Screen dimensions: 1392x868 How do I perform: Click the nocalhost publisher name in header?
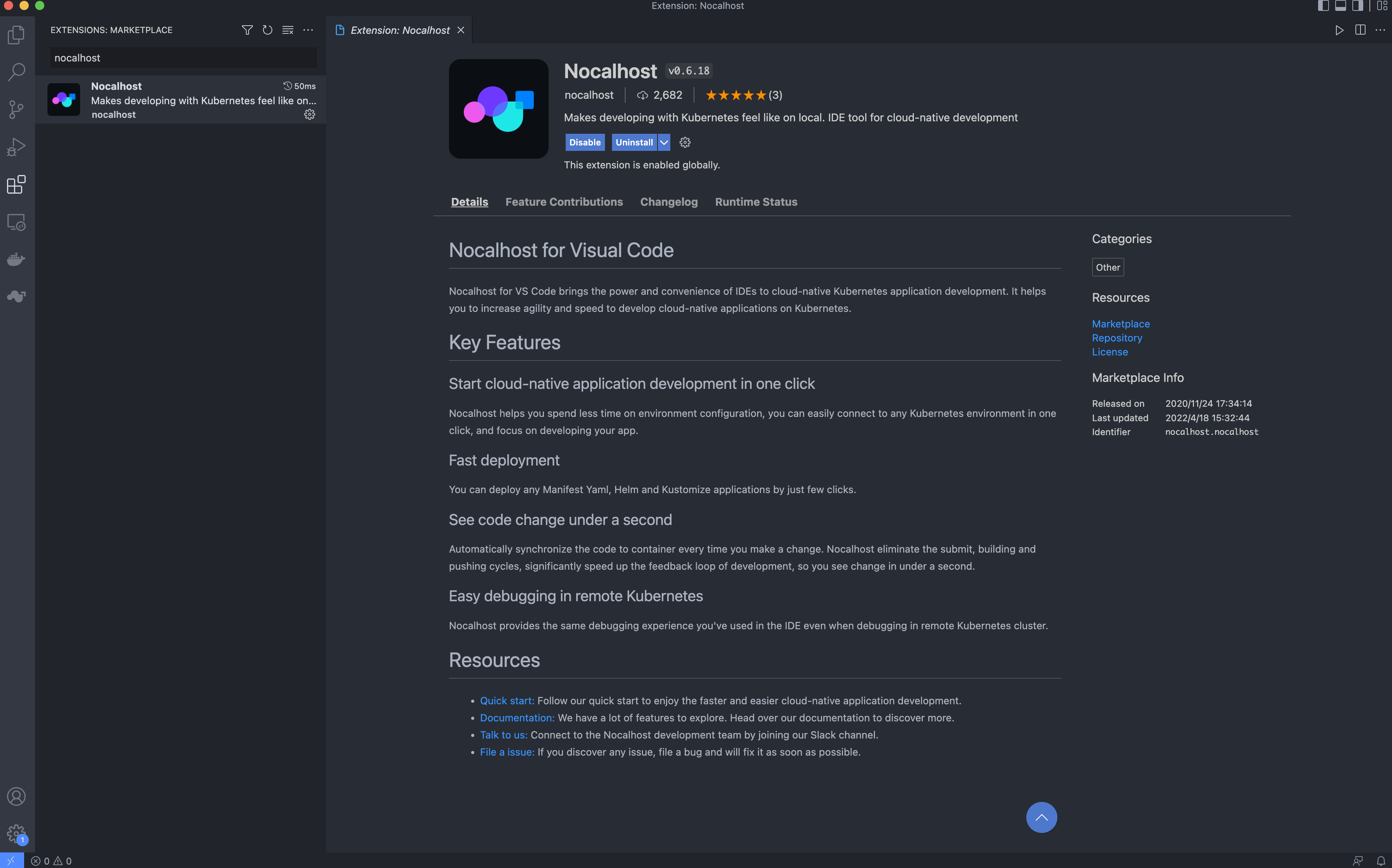pos(589,95)
